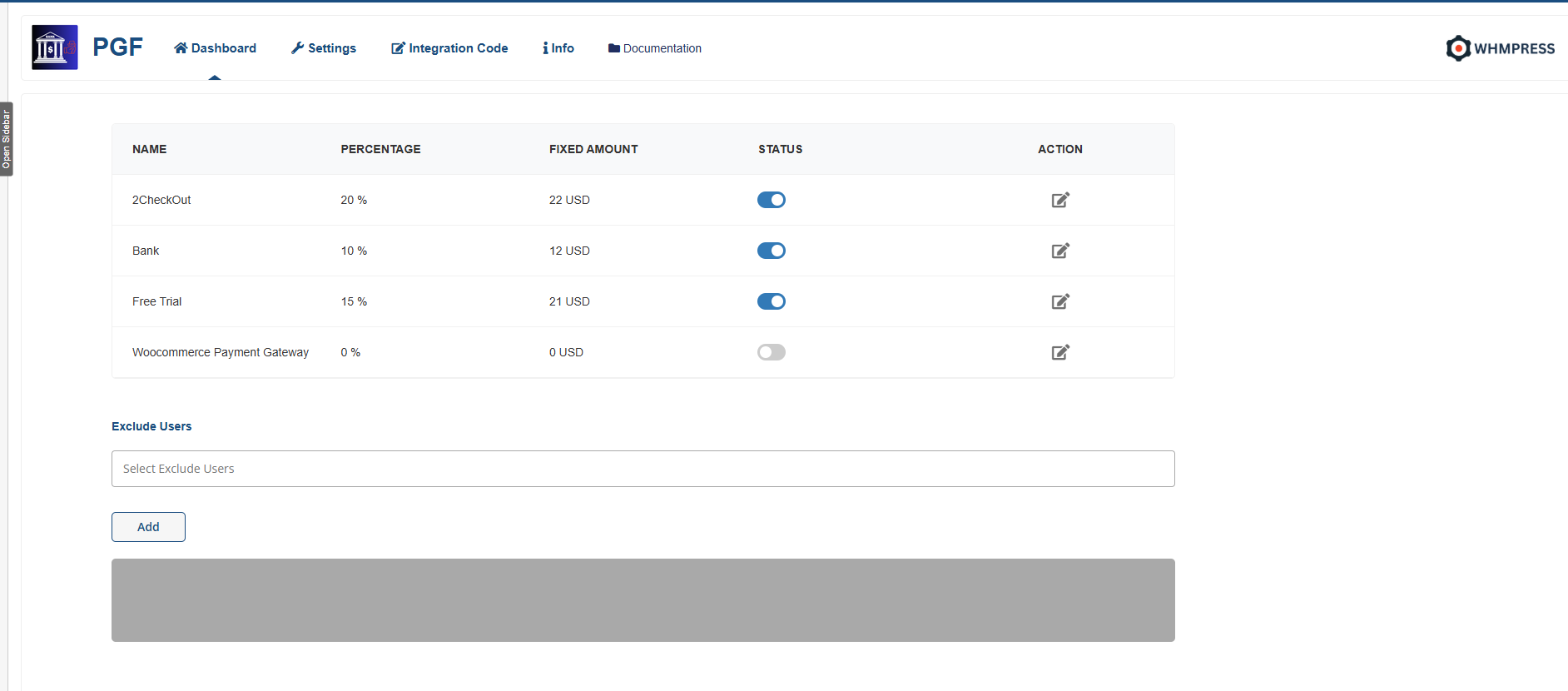Switch to the Integration Code tab

click(x=449, y=48)
